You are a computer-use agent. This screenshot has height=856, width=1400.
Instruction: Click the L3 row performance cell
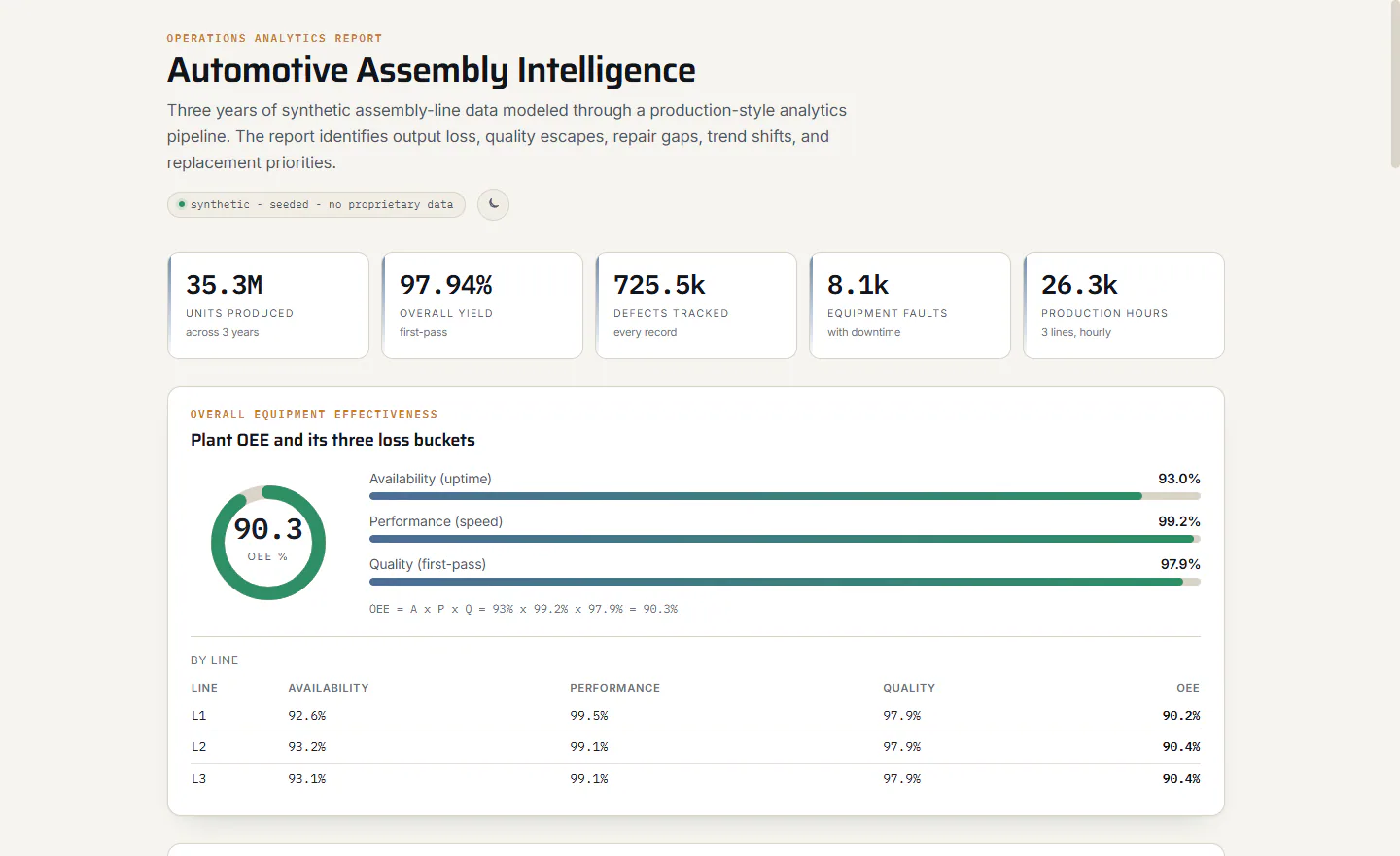tap(589, 779)
